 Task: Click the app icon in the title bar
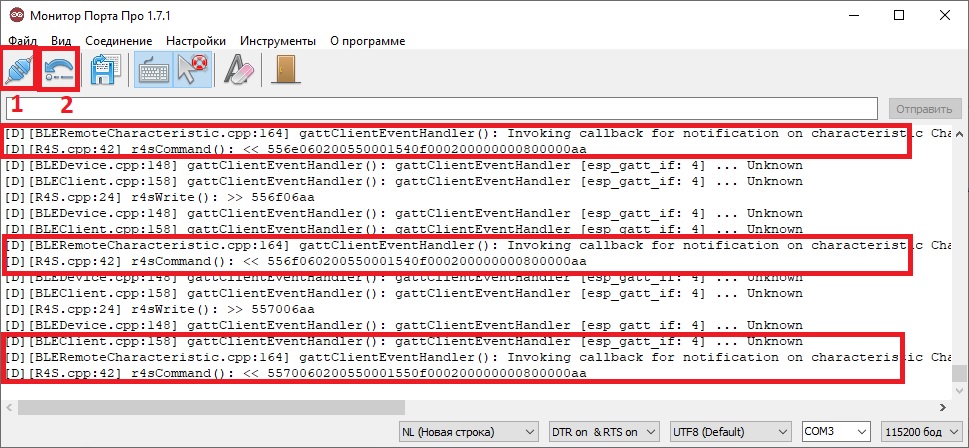[17, 15]
